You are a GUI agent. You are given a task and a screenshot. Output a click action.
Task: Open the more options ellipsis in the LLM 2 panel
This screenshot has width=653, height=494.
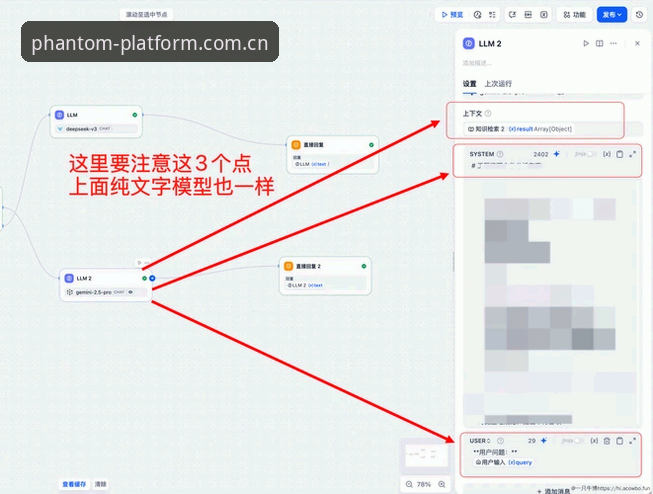pyautogui.click(x=613, y=43)
